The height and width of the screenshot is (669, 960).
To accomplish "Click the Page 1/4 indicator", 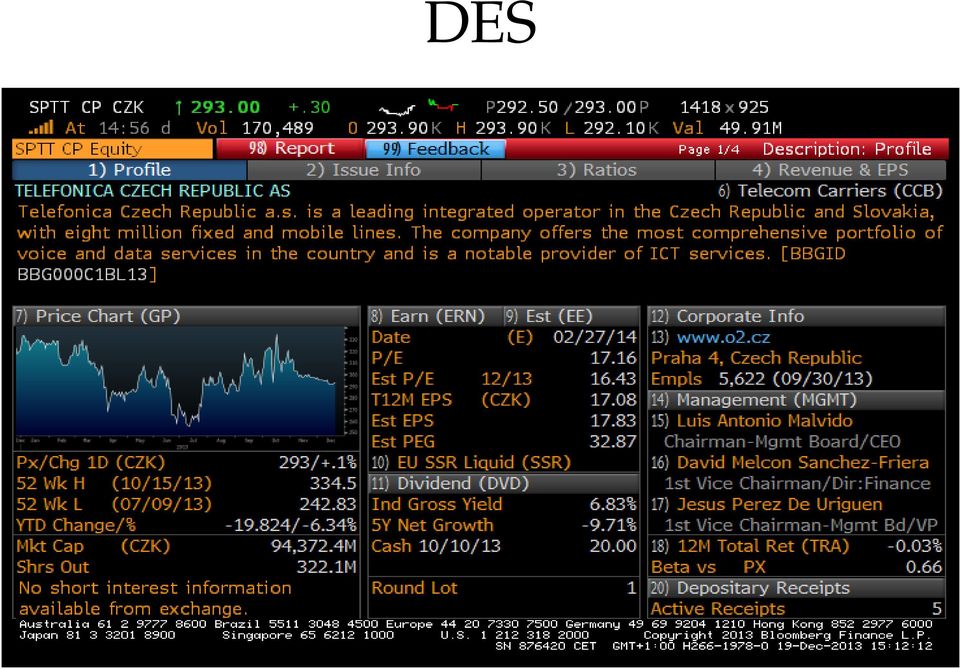I will [x=708, y=149].
